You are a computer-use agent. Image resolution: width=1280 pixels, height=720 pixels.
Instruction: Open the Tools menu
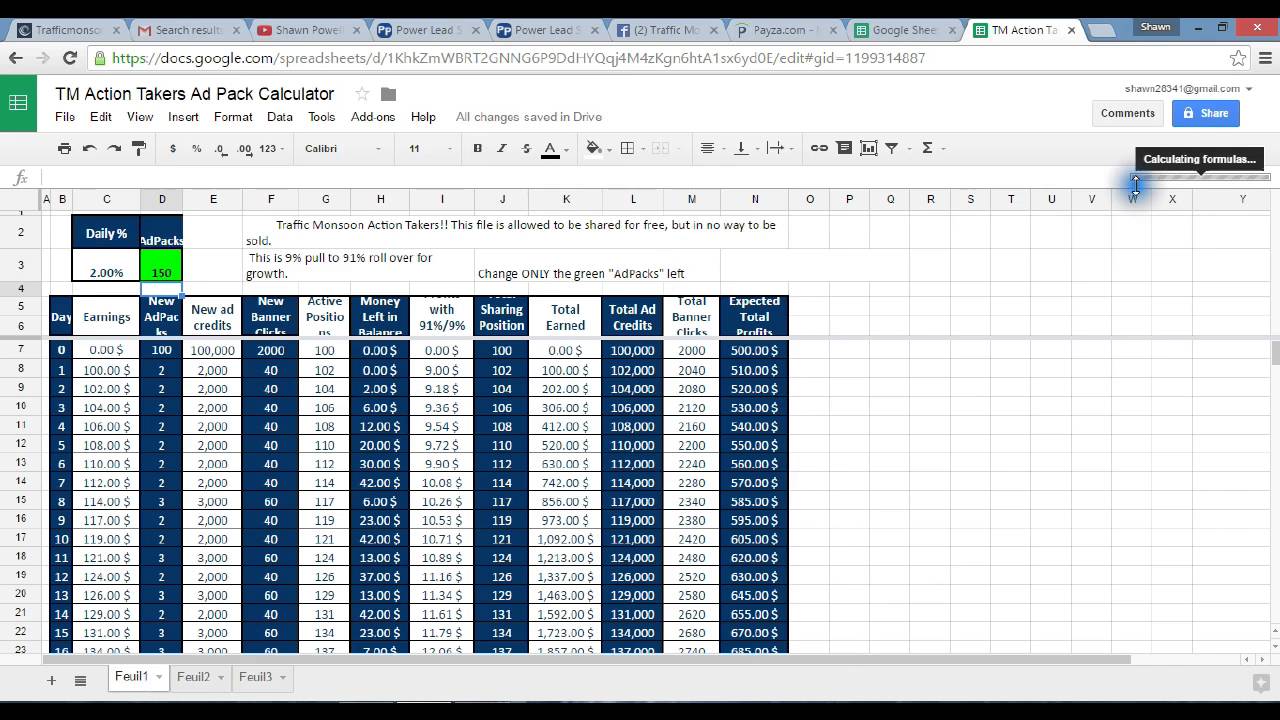[322, 117]
